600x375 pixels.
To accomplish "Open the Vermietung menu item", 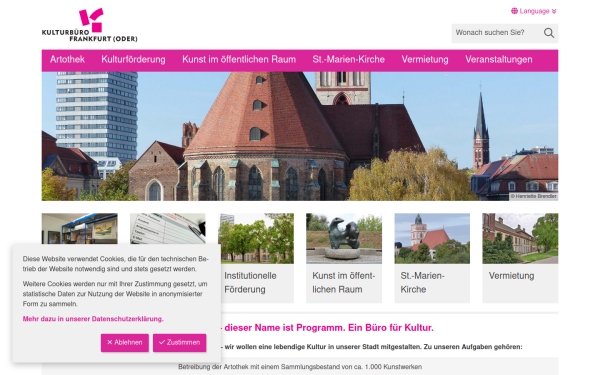I will tap(425, 60).
